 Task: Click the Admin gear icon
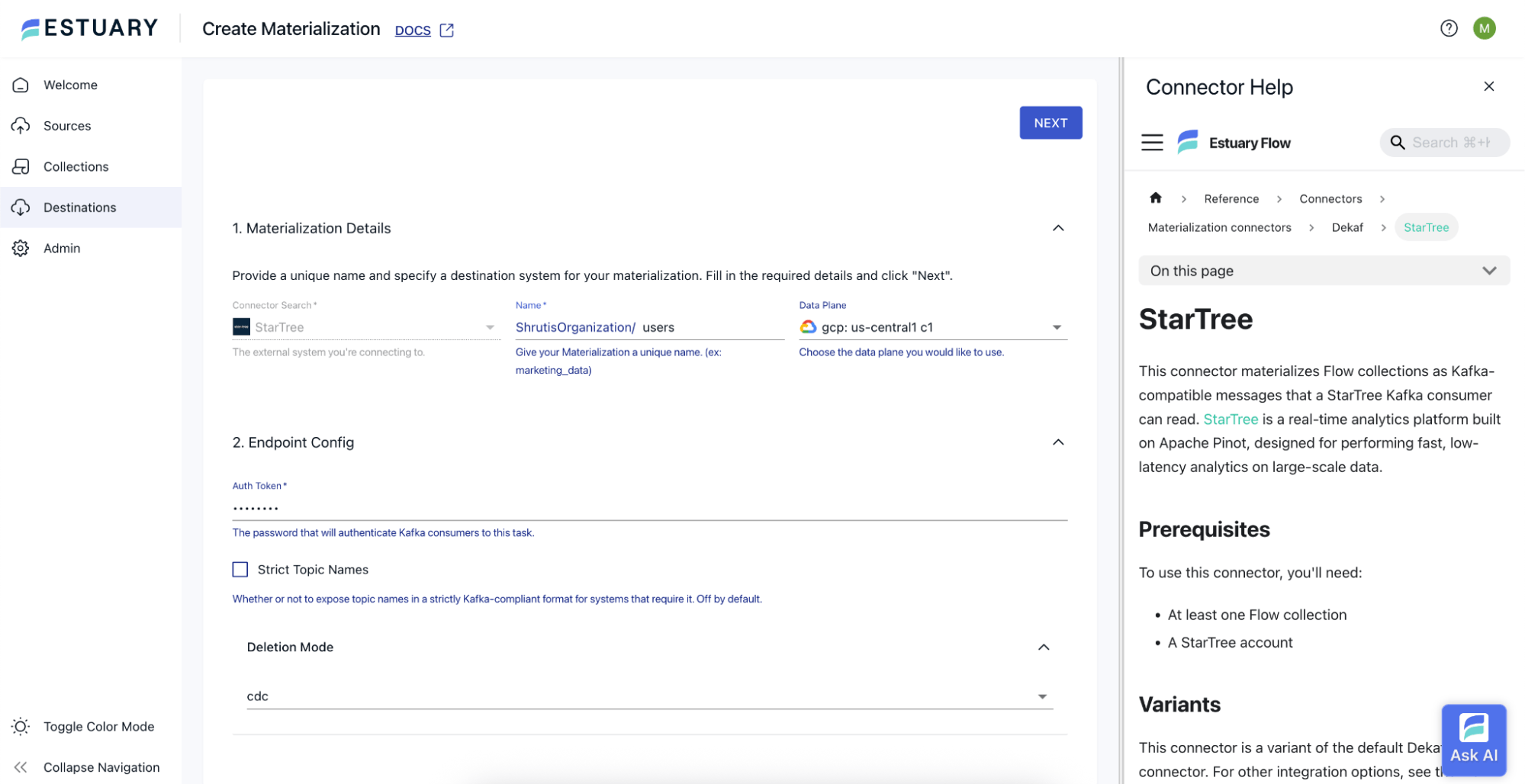coord(21,248)
